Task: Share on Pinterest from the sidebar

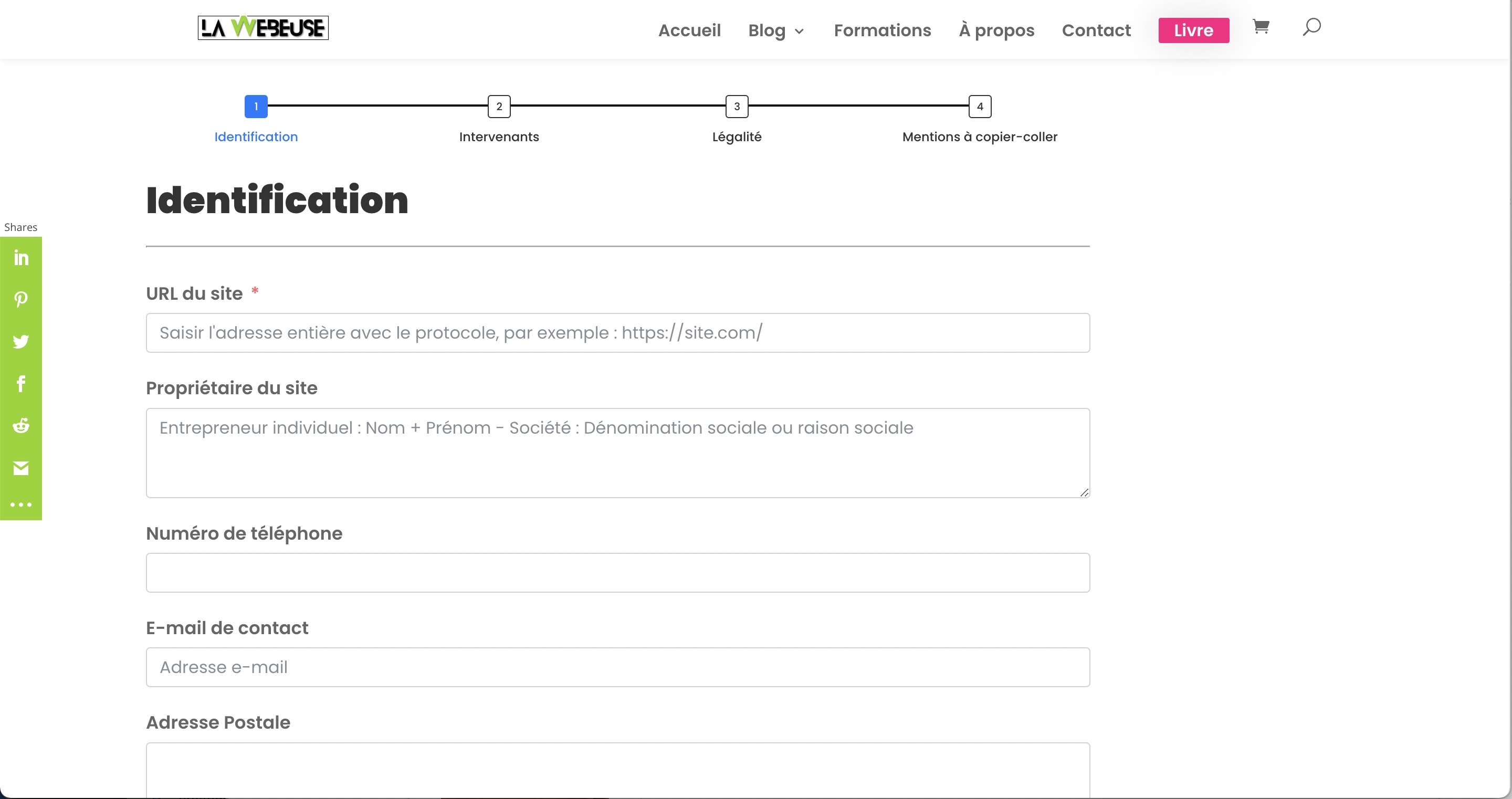Action: (x=21, y=299)
